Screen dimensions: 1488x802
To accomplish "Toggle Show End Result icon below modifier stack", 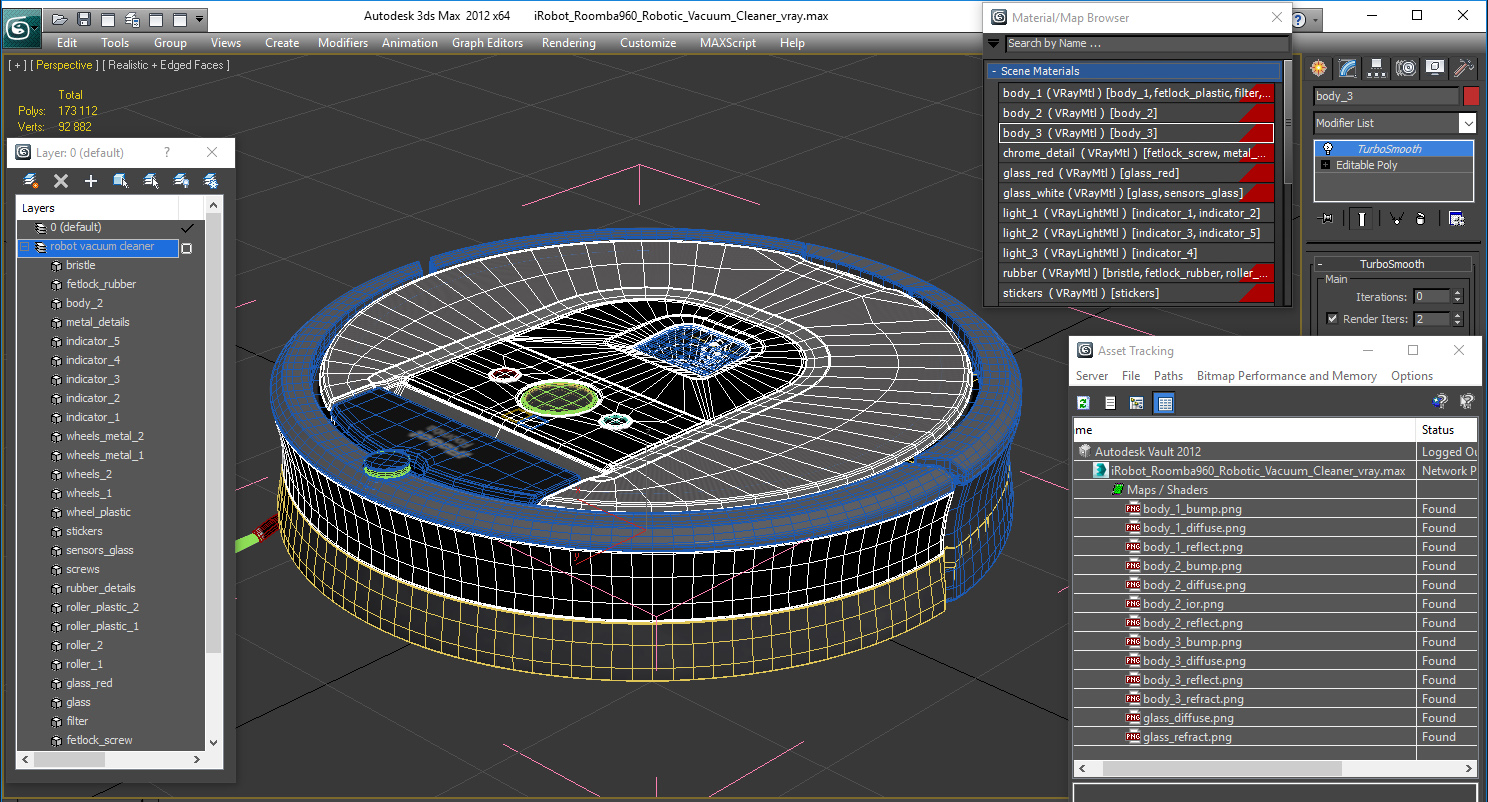I will [x=1360, y=219].
